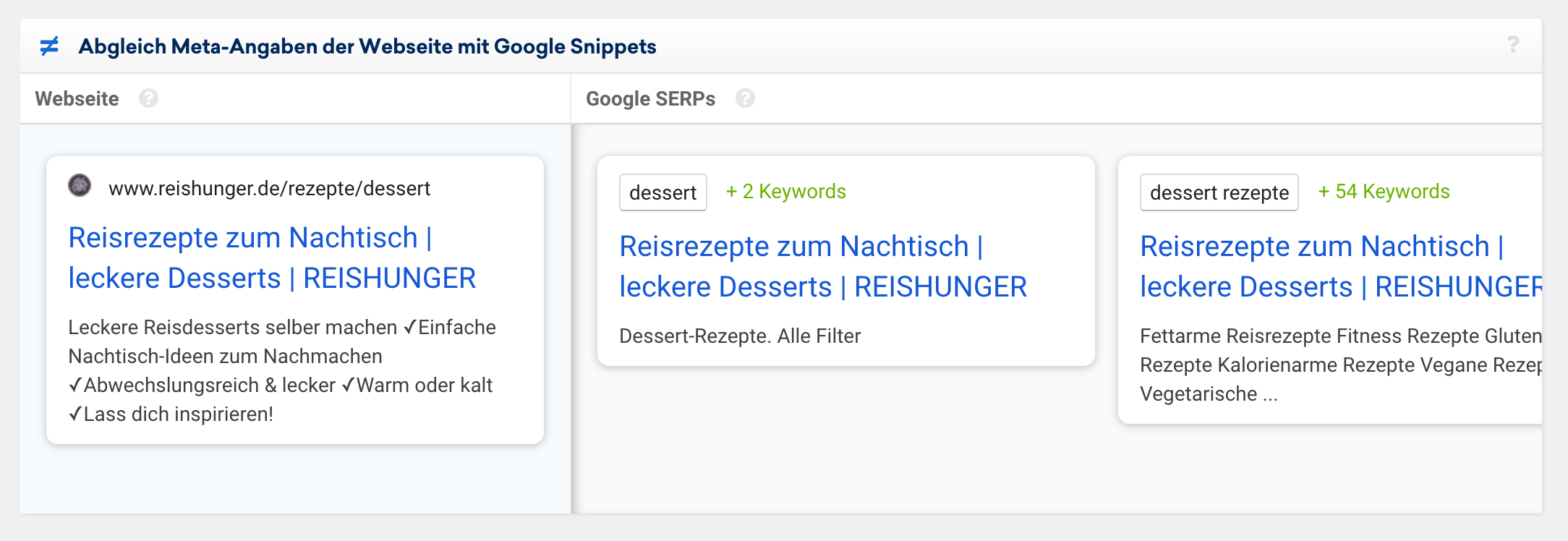The height and width of the screenshot is (541, 1568).
Task: Click help icon next to Google SERPs
Action: click(745, 98)
